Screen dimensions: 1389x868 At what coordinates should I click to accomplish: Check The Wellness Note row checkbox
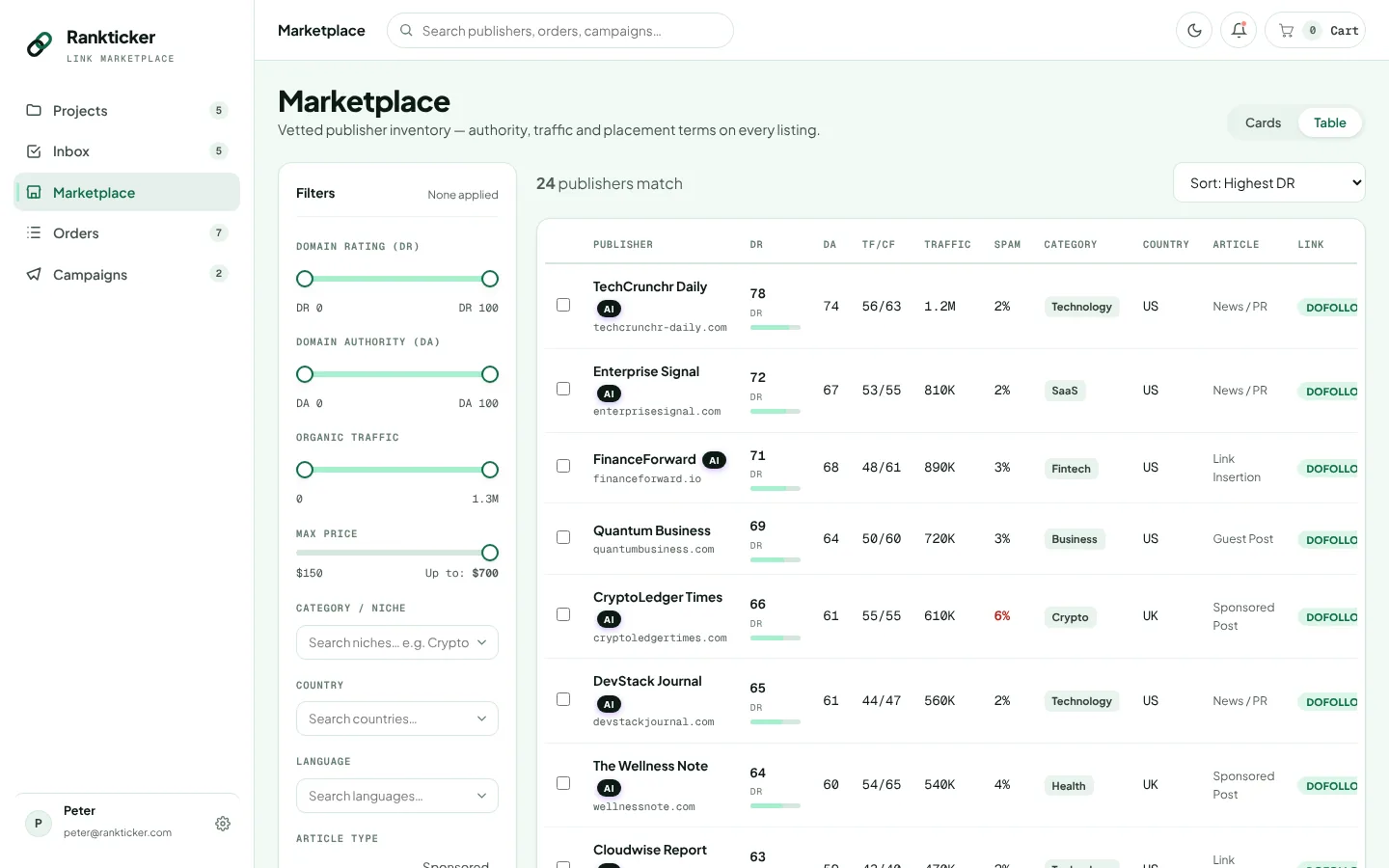click(563, 783)
